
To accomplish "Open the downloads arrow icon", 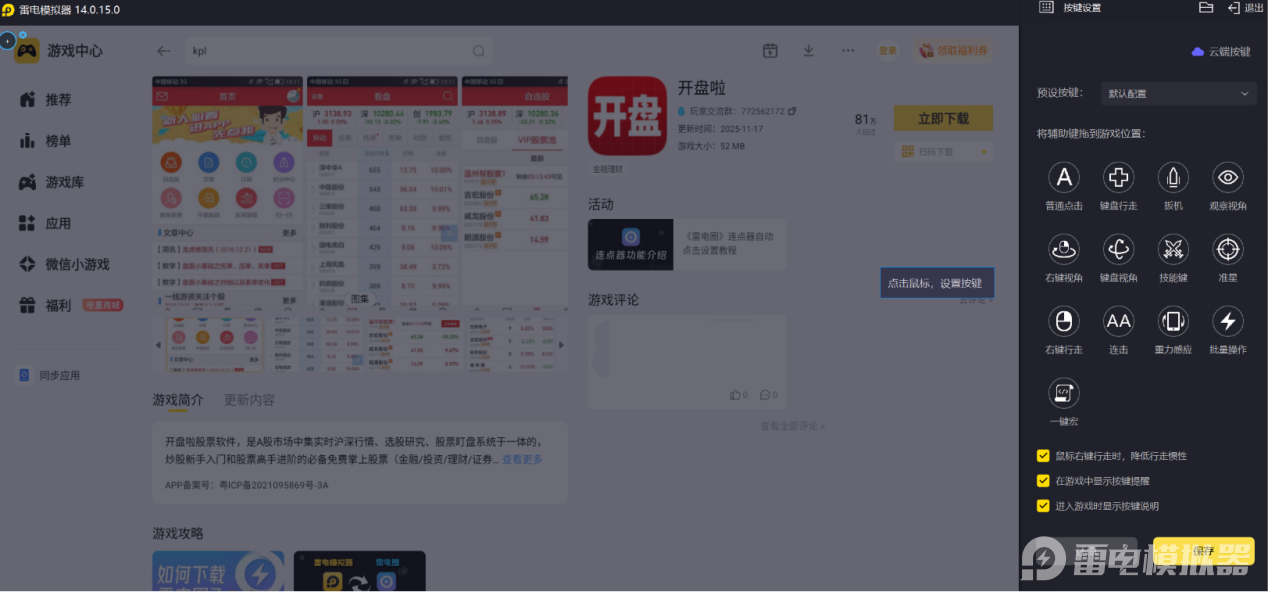I will point(808,51).
